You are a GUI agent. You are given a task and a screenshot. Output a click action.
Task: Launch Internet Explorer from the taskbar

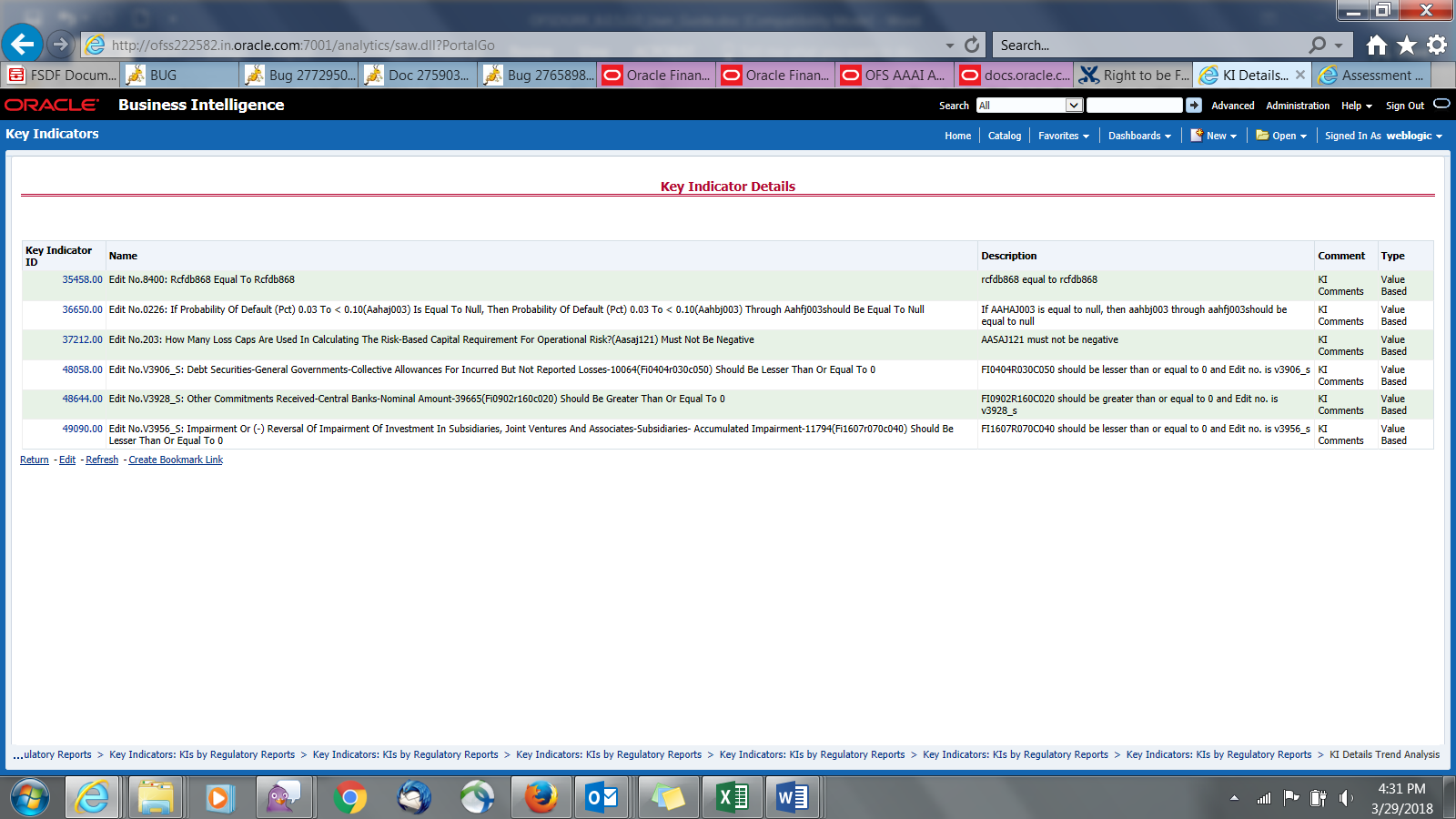(93, 798)
